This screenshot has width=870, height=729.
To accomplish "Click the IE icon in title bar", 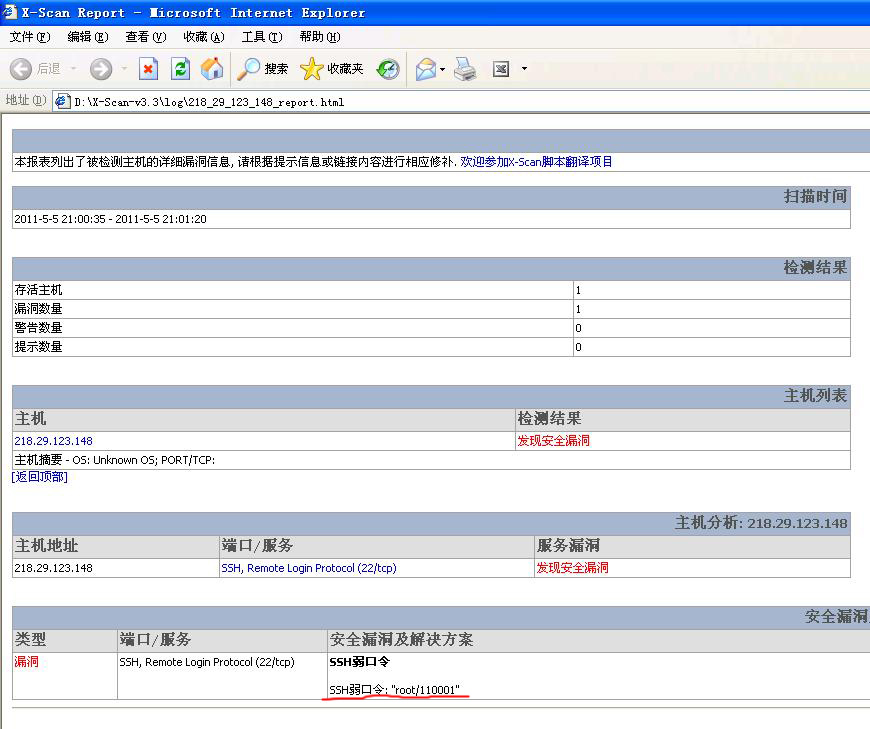I will tap(9, 12).
